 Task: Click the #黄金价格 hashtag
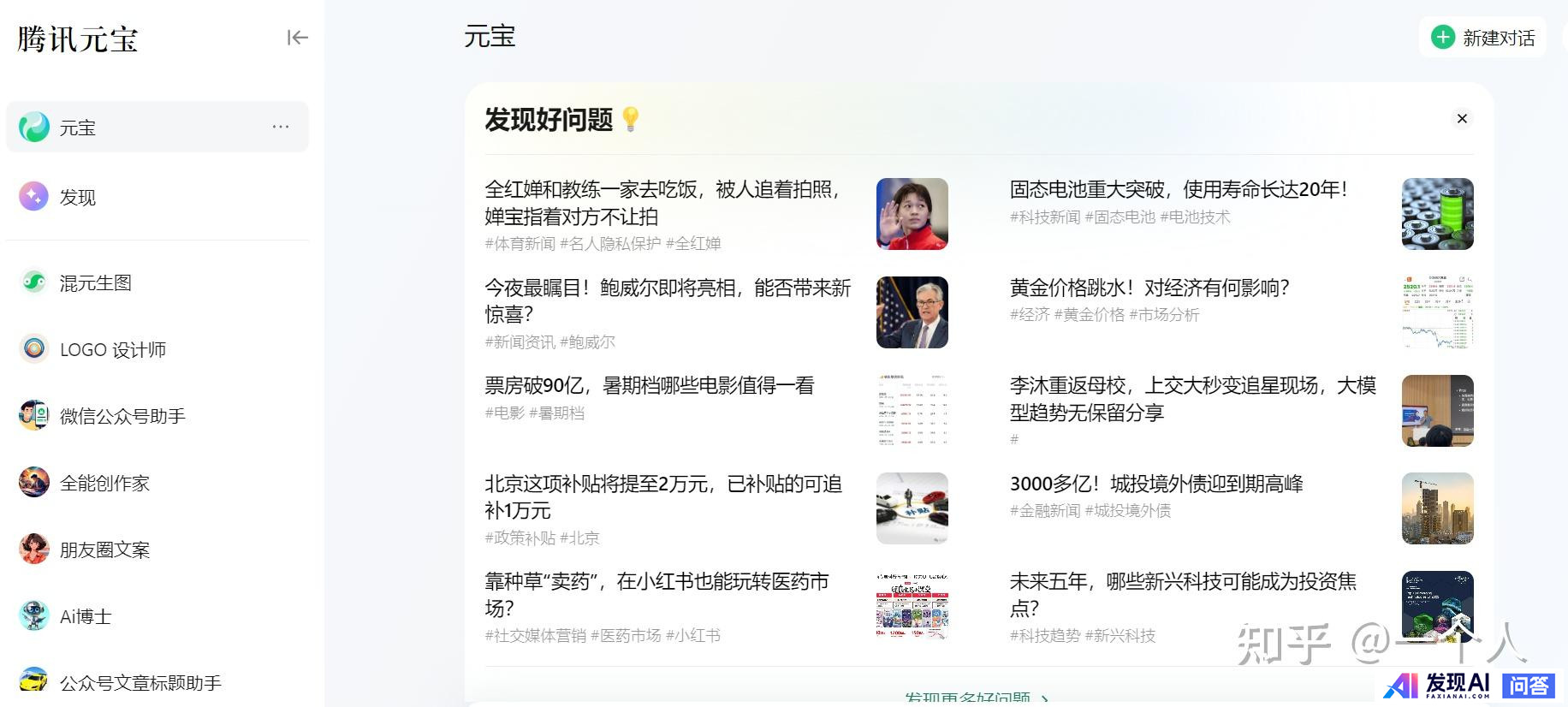pyautogui.click(x=1090, y=315)
